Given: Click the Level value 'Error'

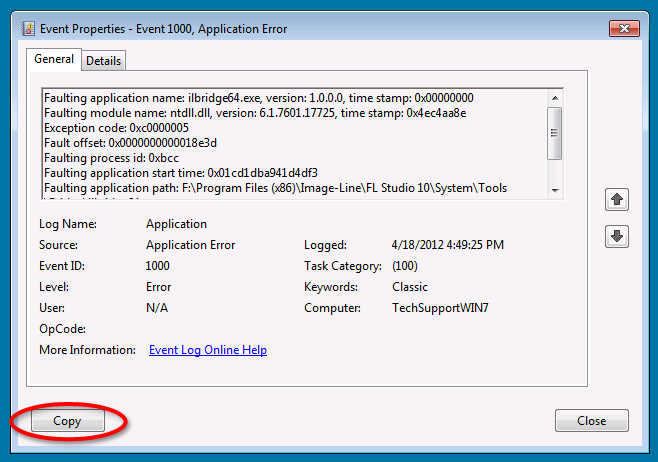Looking at the screenshot, I should [x=159, y=287].
